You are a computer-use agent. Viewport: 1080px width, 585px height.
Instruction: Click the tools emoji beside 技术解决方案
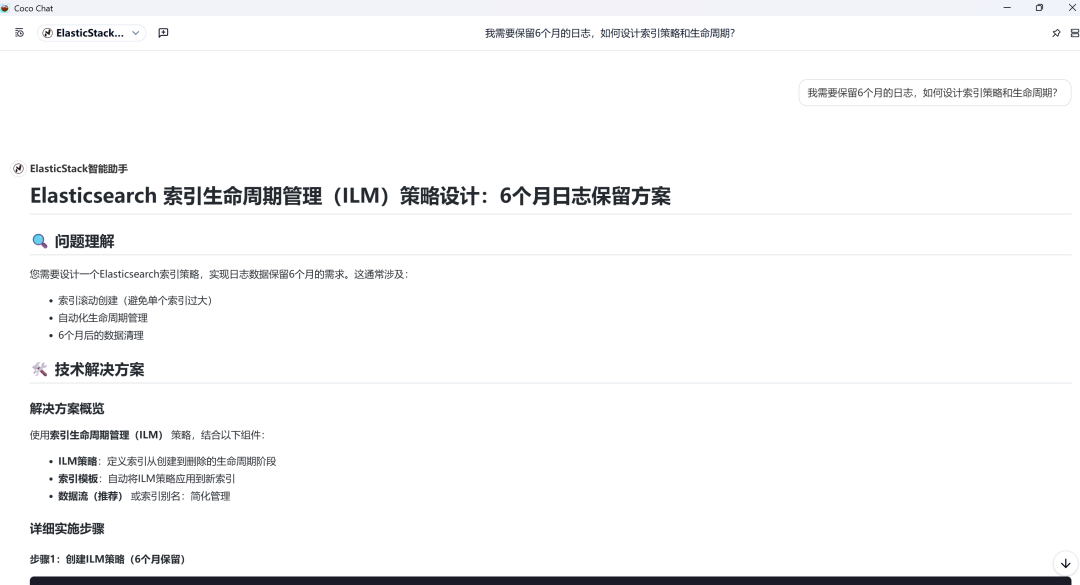click(38, 369)
